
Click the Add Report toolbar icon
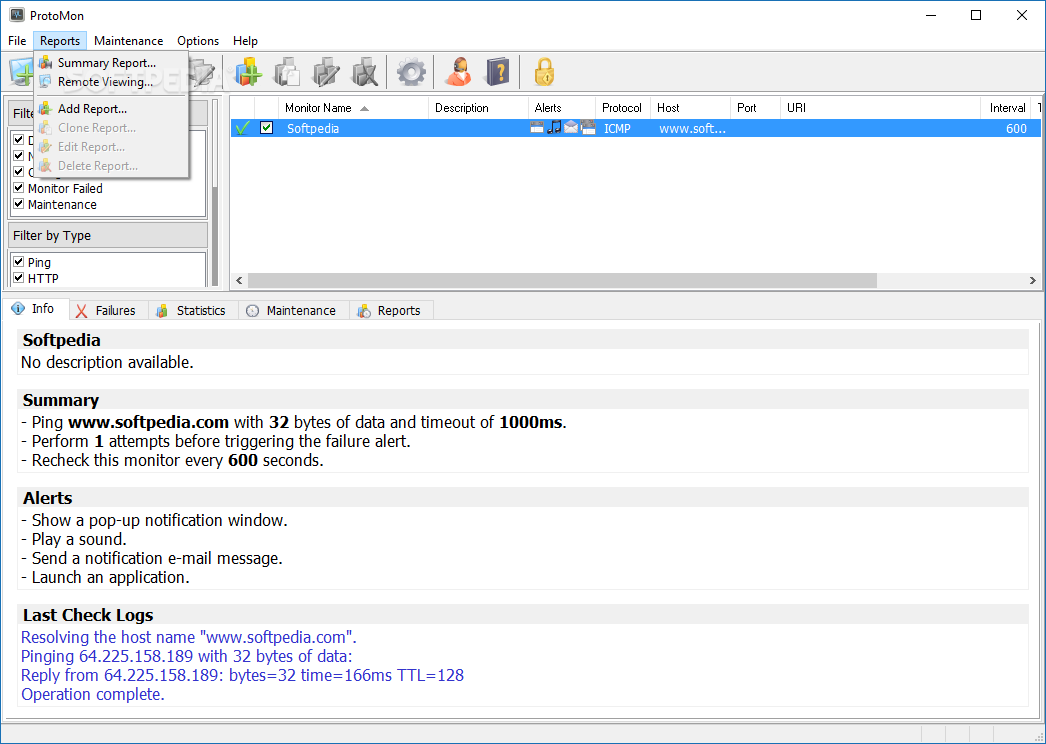coord(247,71)
